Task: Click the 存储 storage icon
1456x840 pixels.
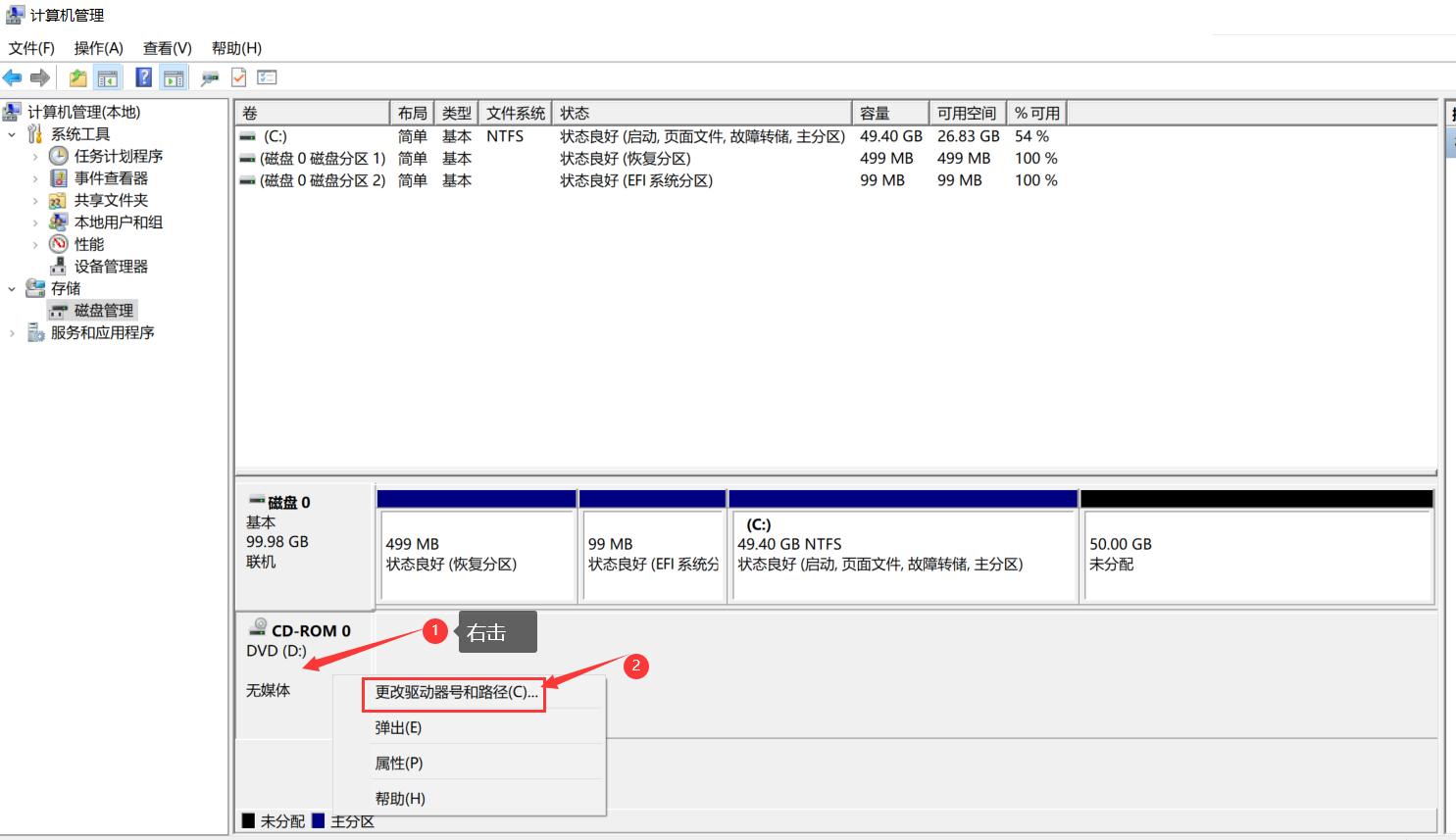Action: (35, 288)
